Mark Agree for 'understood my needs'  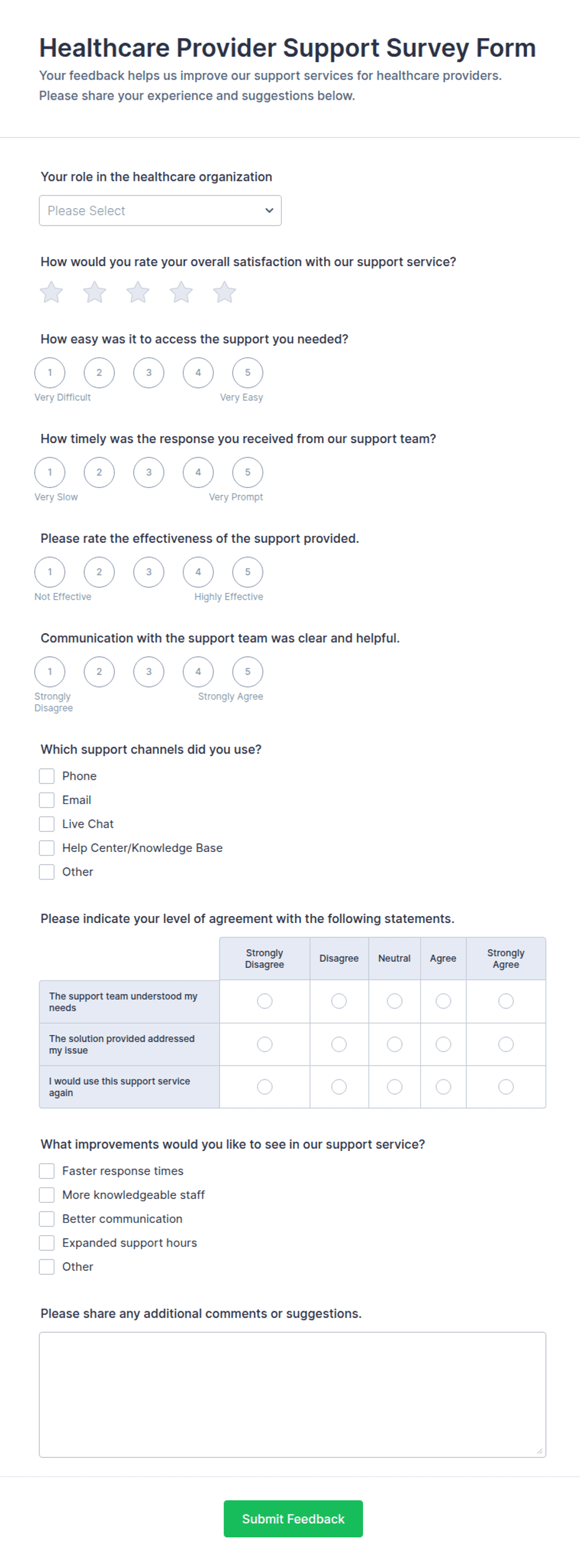[x=443, y=1001]
